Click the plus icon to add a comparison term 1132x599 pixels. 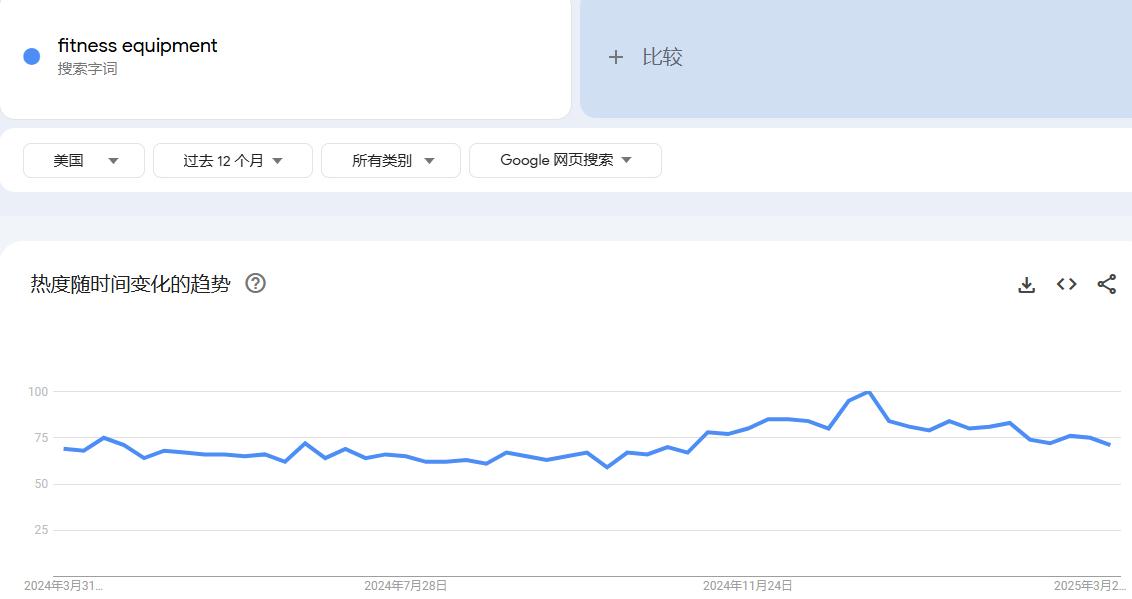617,57
